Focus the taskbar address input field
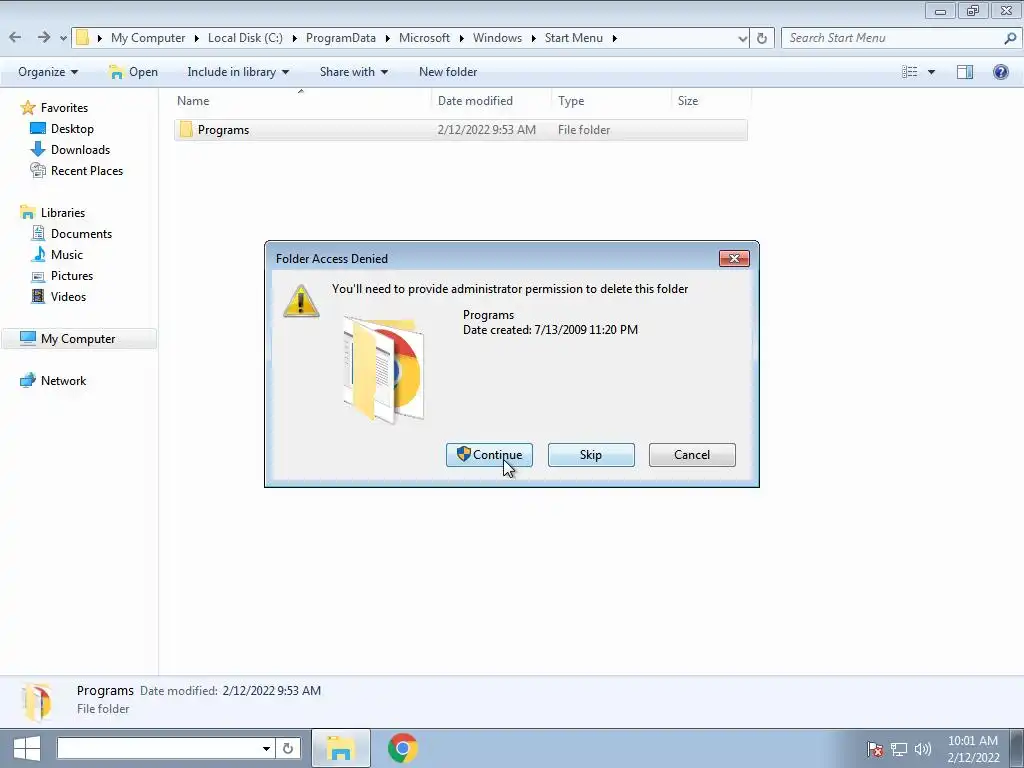Image resolution: width=1024 pixels, height=768 pixels. [157, 748]
